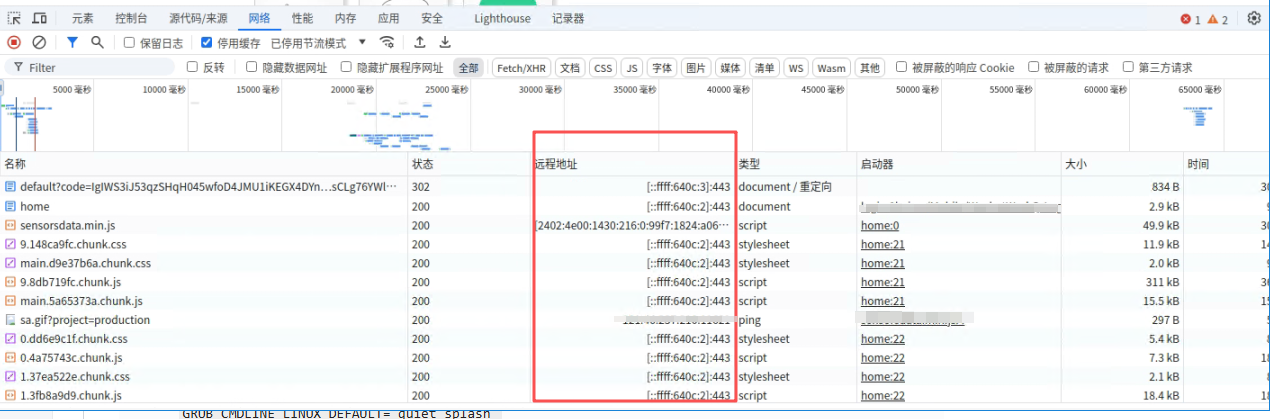Viewport: 1270px width, 419px height.
Task: Filter requests by WS type
Action: coord(796,68)
